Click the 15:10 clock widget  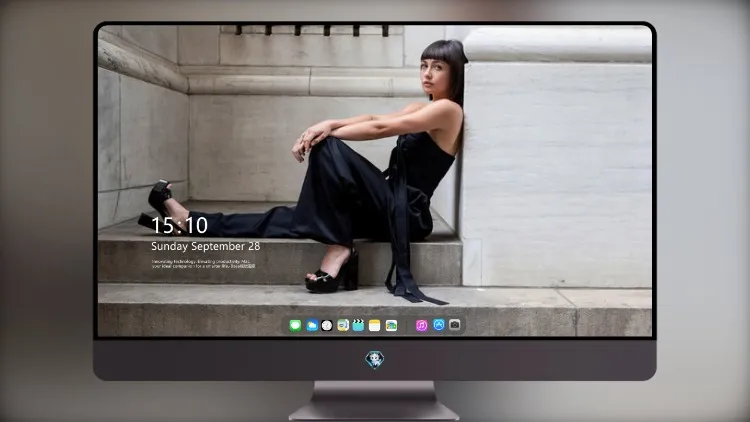pyautogui.click(x=179, y=225)
